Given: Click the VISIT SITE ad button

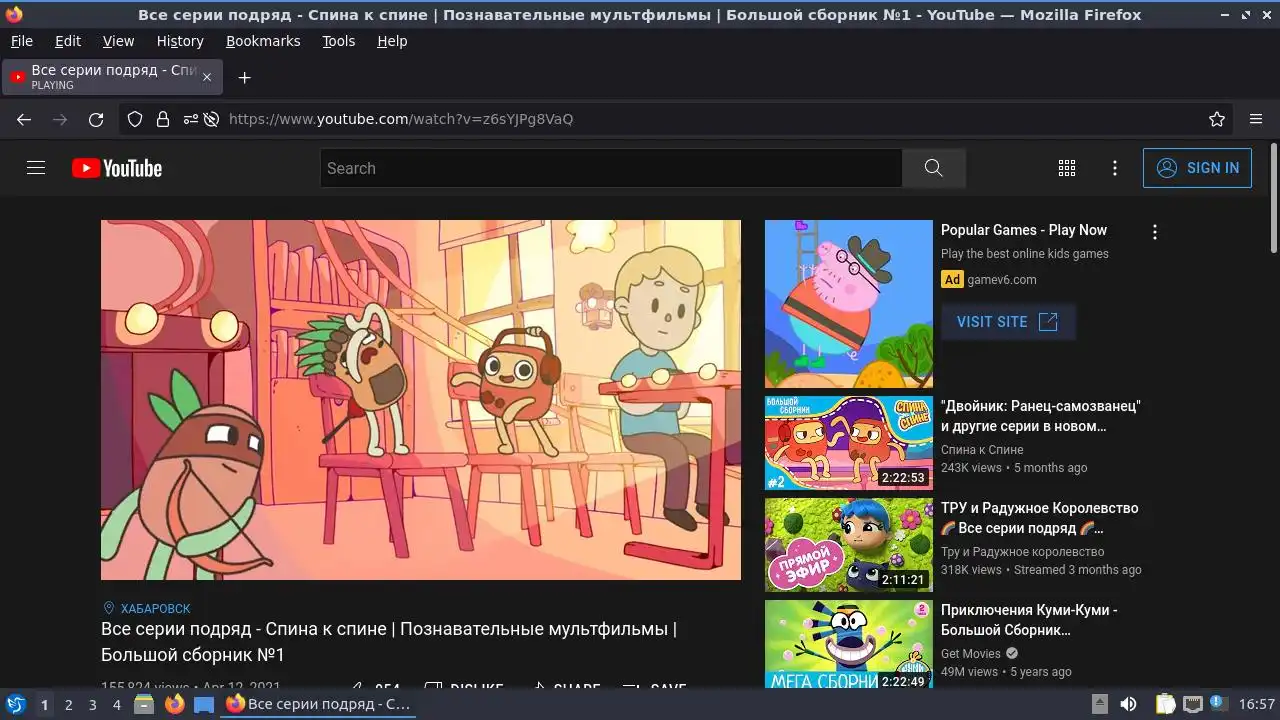Looking at the screenshot, I should click(x=1007, y=321).
